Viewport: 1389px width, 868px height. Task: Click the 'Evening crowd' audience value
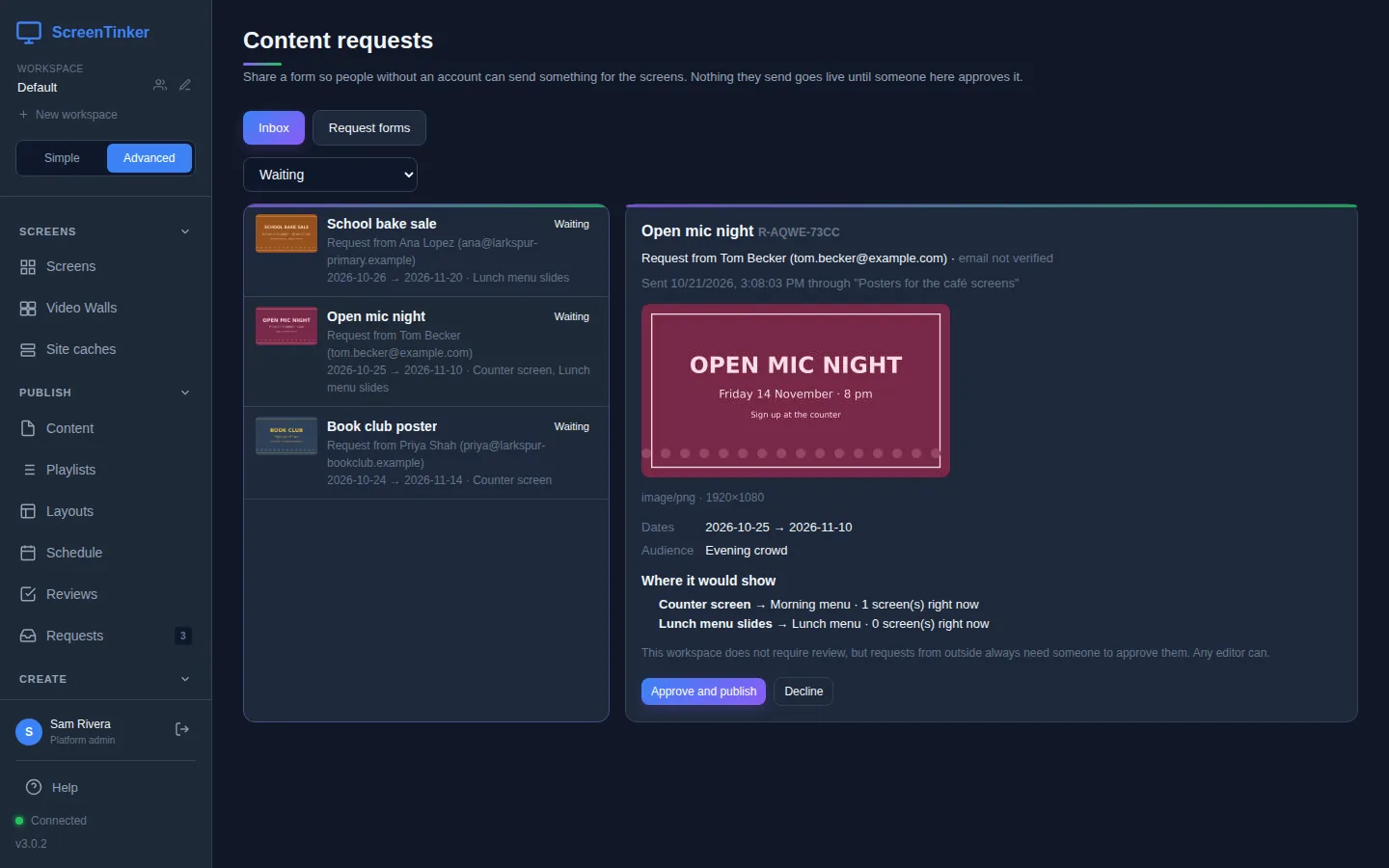747,551
